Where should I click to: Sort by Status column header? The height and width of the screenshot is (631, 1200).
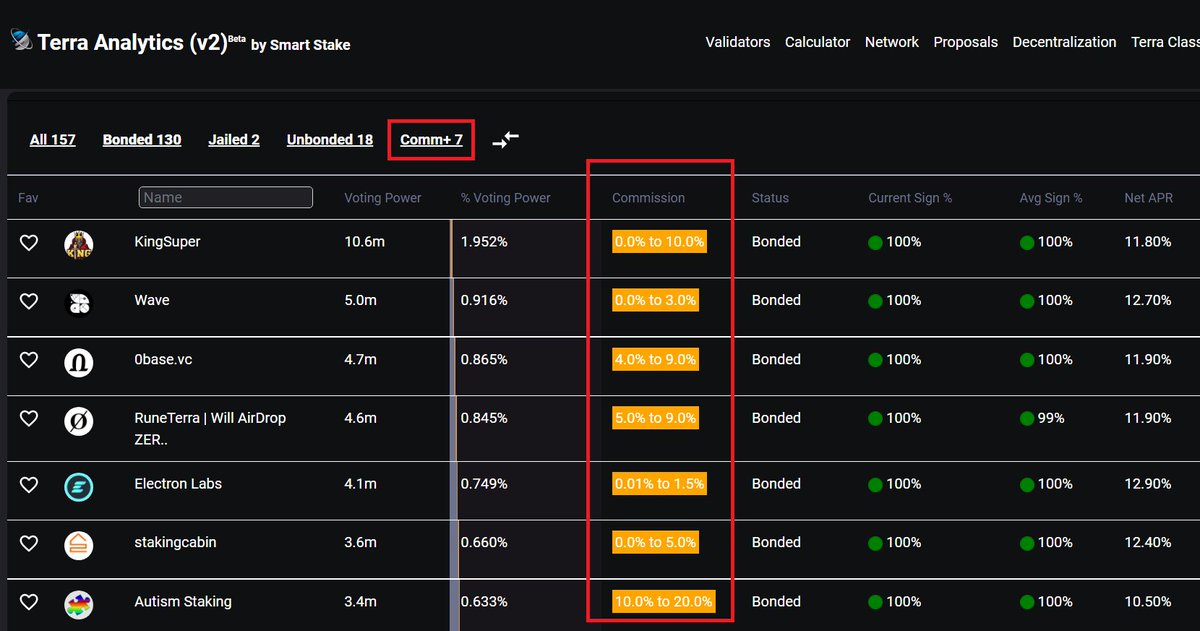point(770,198)
